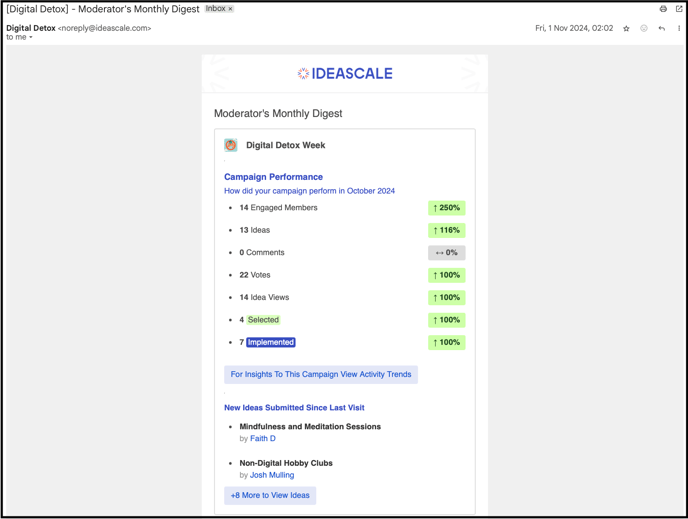The image size is (688, 519).
Task: Open idea 'Non-Digital Hobby Clubs'
Action: (286, 463)
